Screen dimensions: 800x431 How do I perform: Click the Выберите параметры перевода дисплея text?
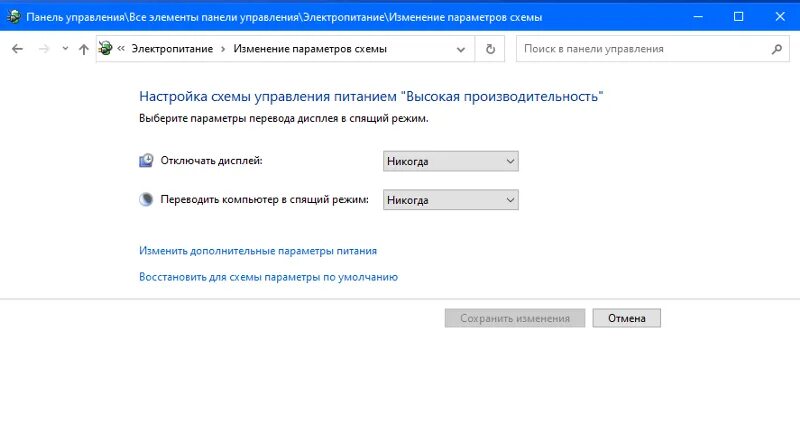coord(284,118)
